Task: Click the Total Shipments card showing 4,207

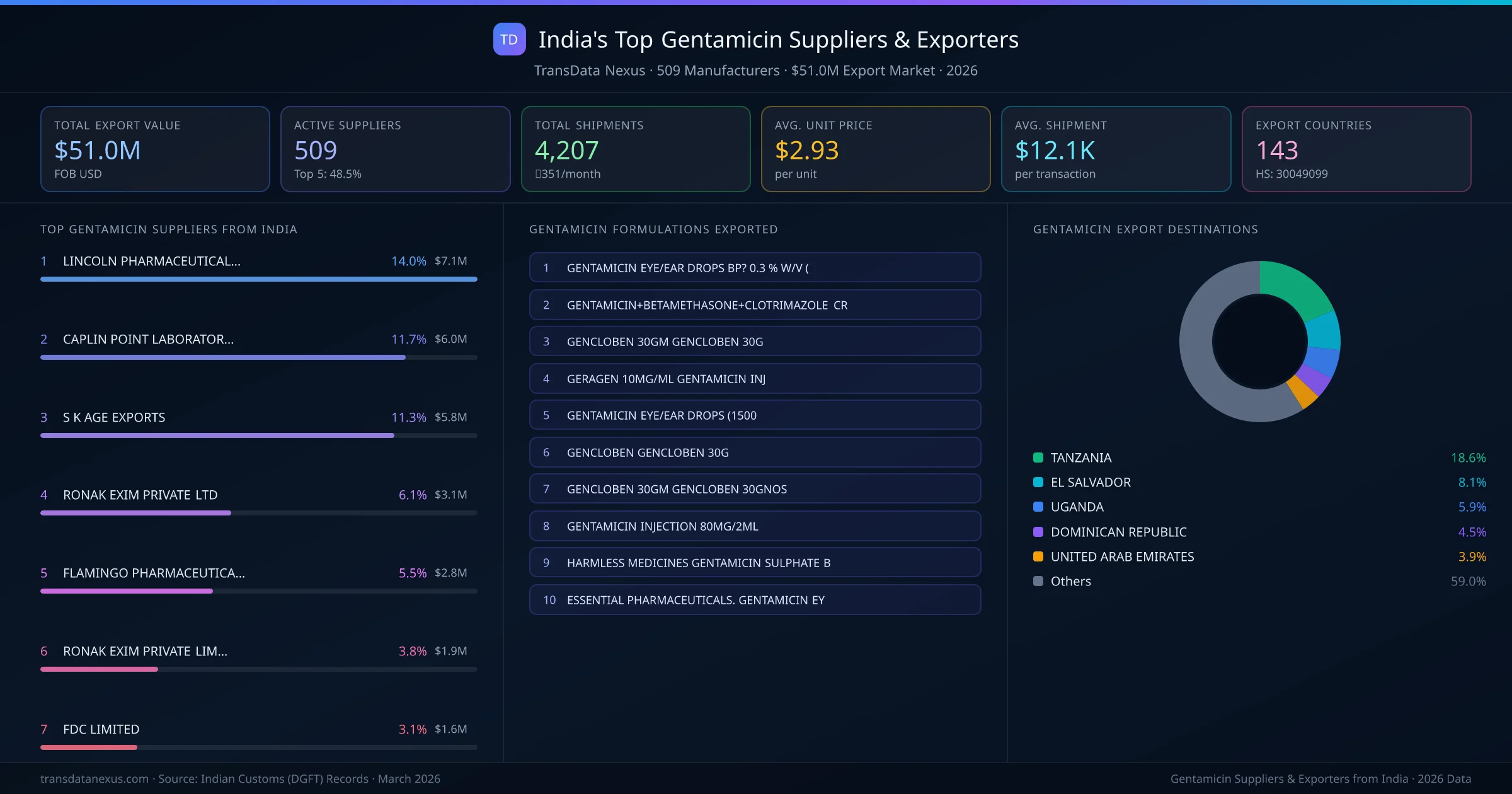Action: click(x=635, y=149)
